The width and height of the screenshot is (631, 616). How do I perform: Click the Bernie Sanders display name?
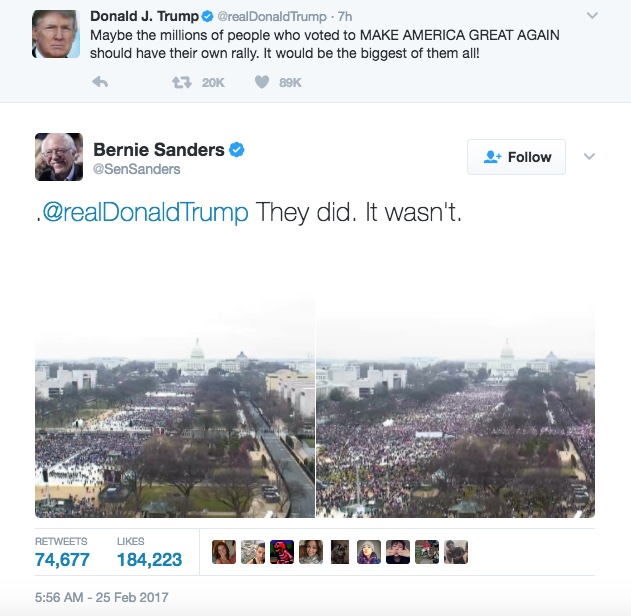159,150
